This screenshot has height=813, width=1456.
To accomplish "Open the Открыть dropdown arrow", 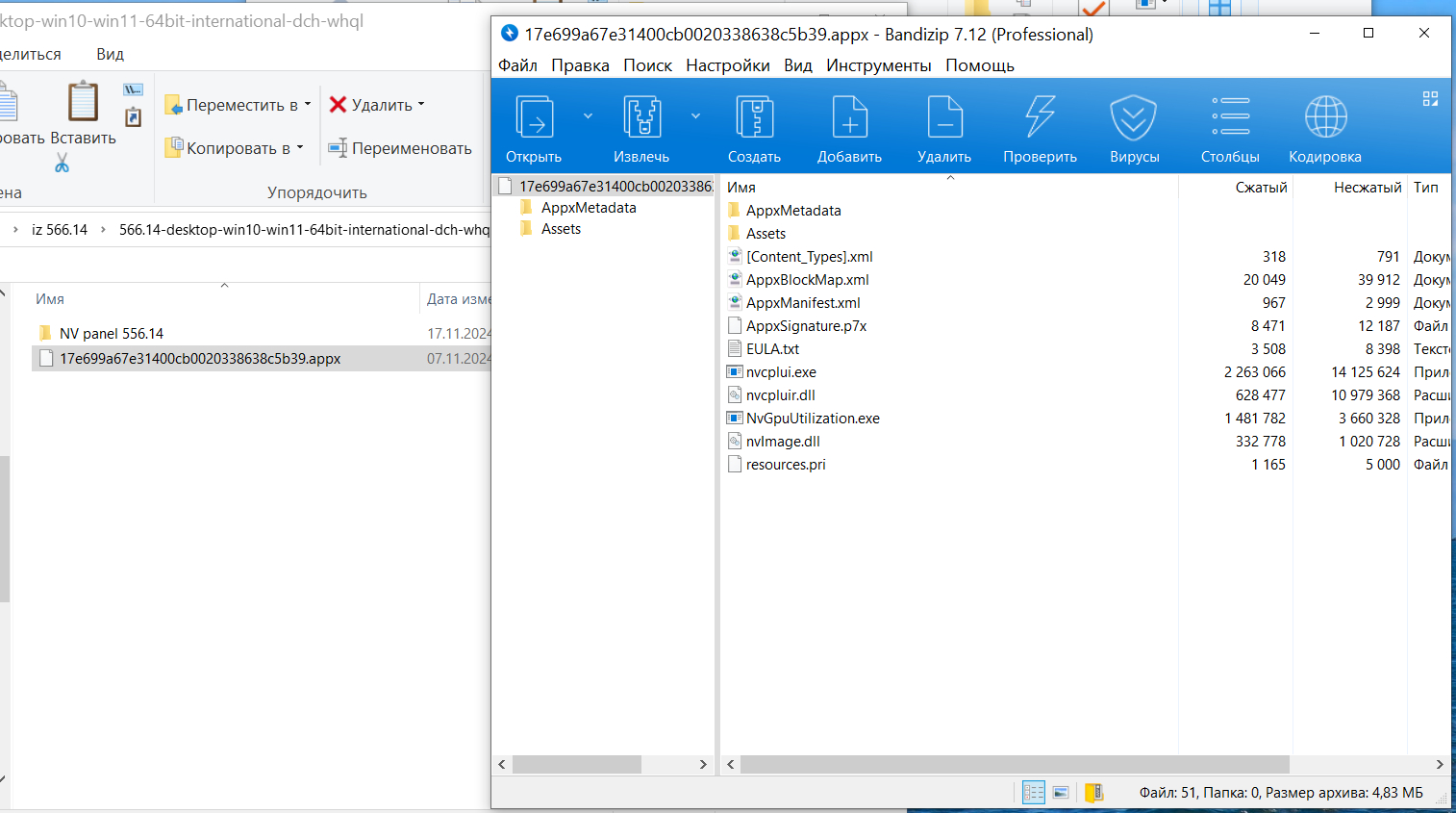I will click(588, 116).
